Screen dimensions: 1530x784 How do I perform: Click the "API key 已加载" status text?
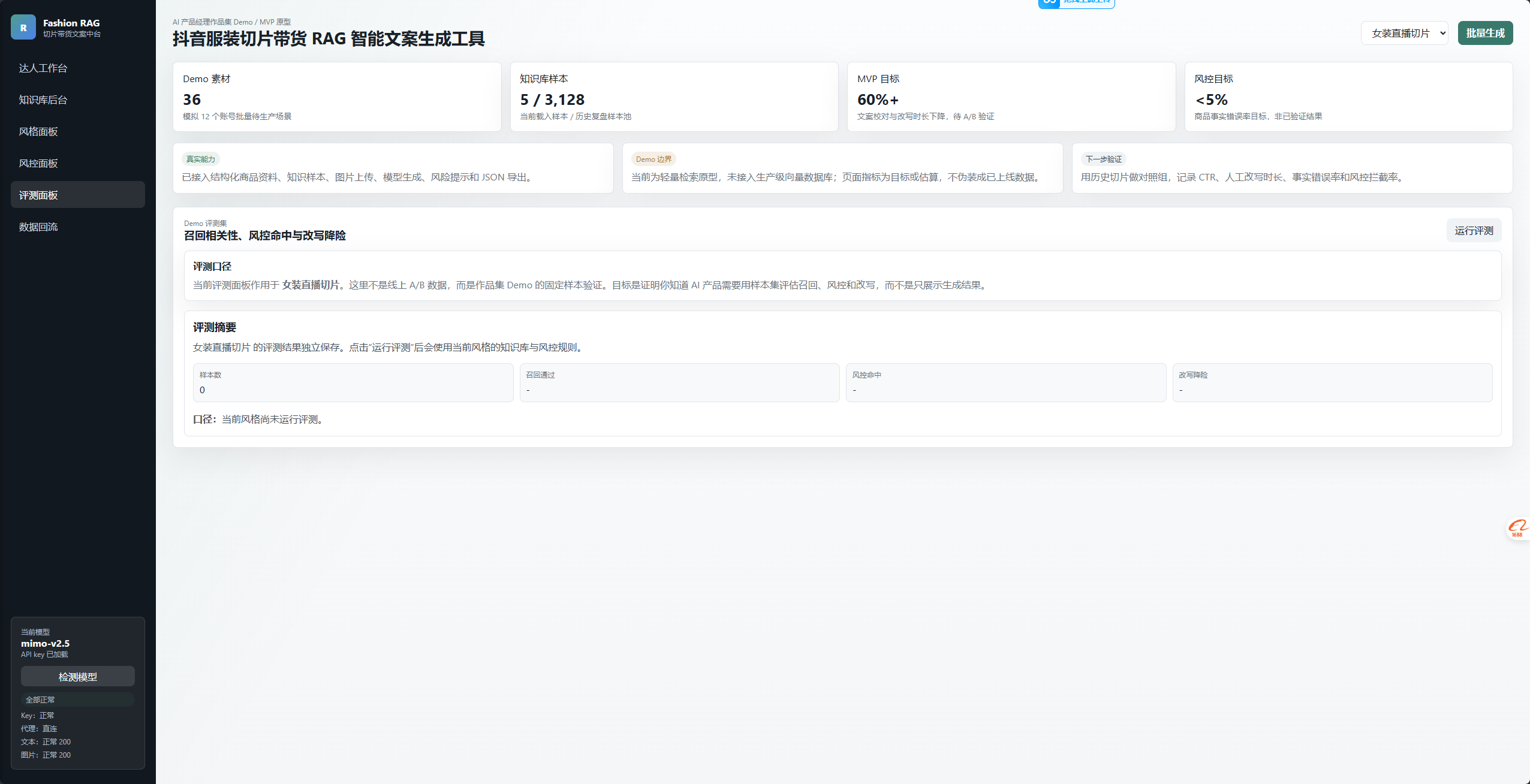coord(44,655)
